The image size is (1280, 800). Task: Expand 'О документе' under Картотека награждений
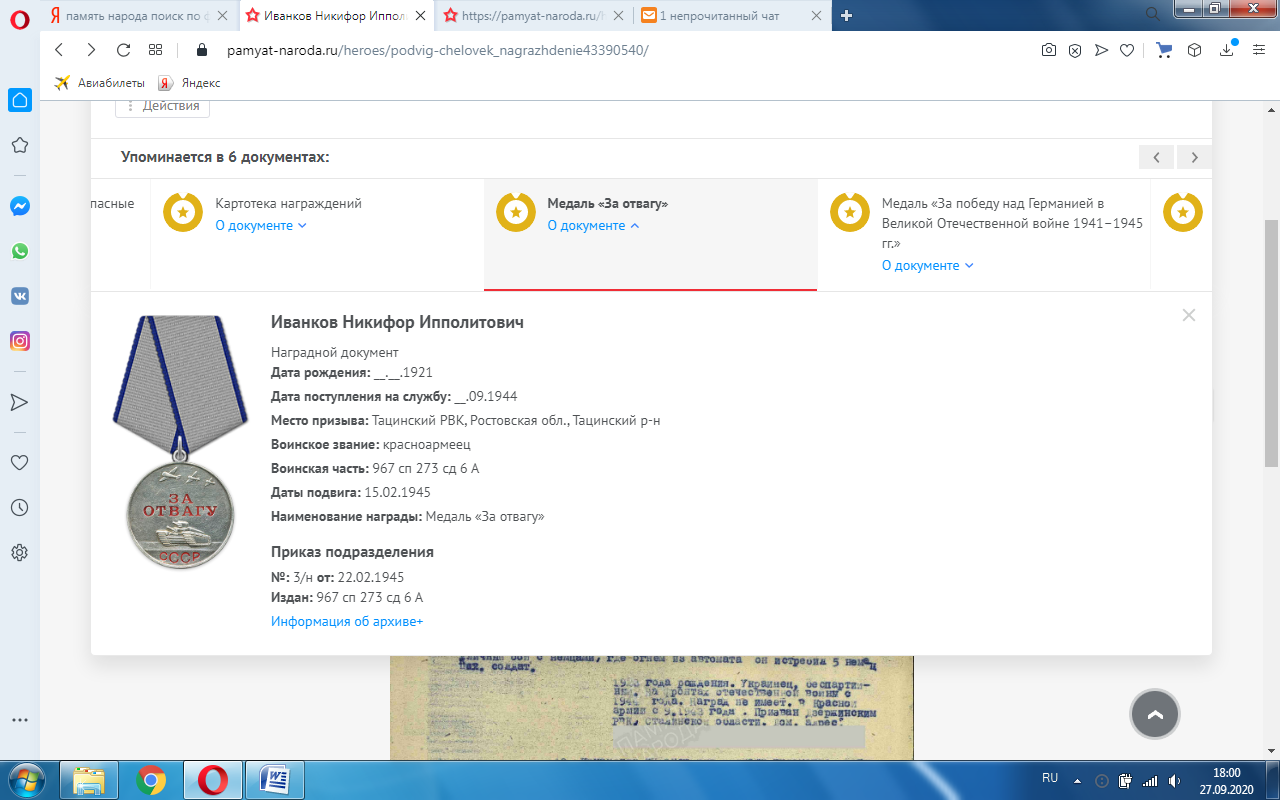(261, 226)
